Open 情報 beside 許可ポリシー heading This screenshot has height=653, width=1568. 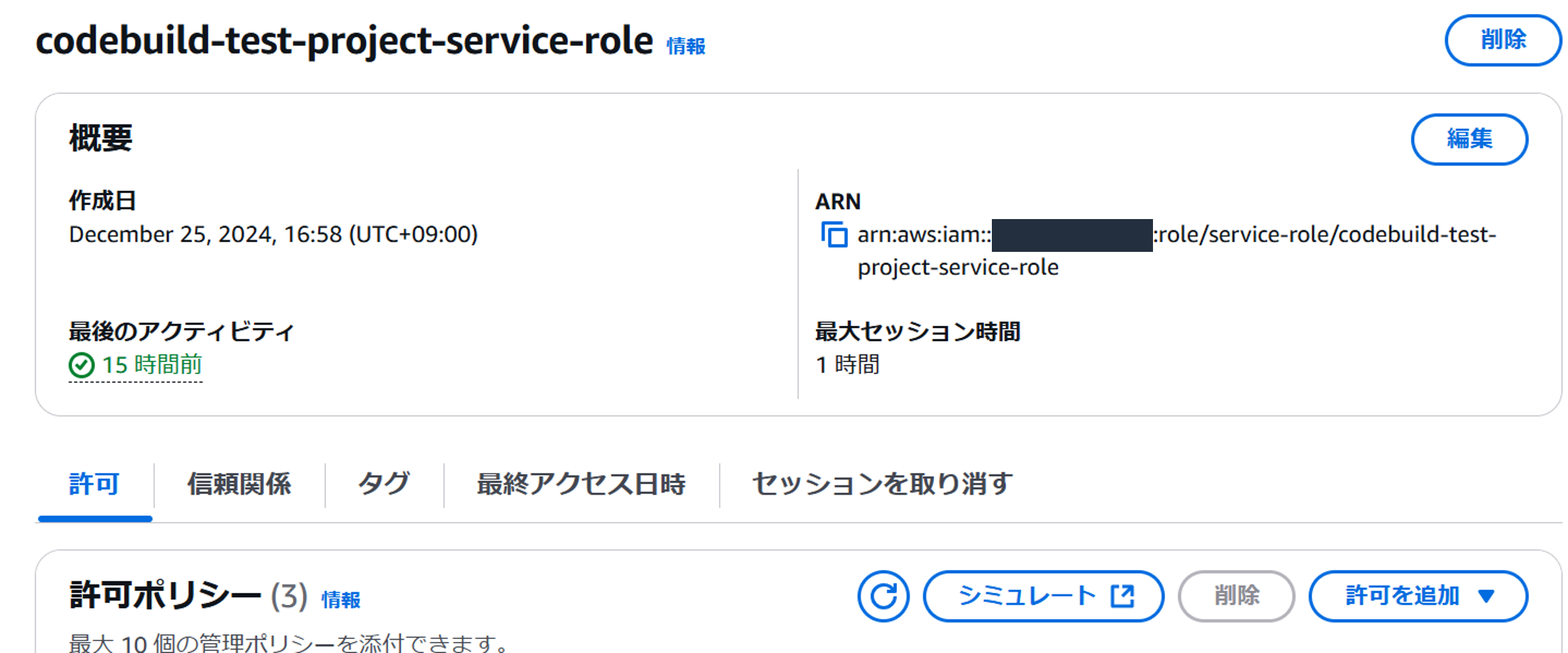341,599
